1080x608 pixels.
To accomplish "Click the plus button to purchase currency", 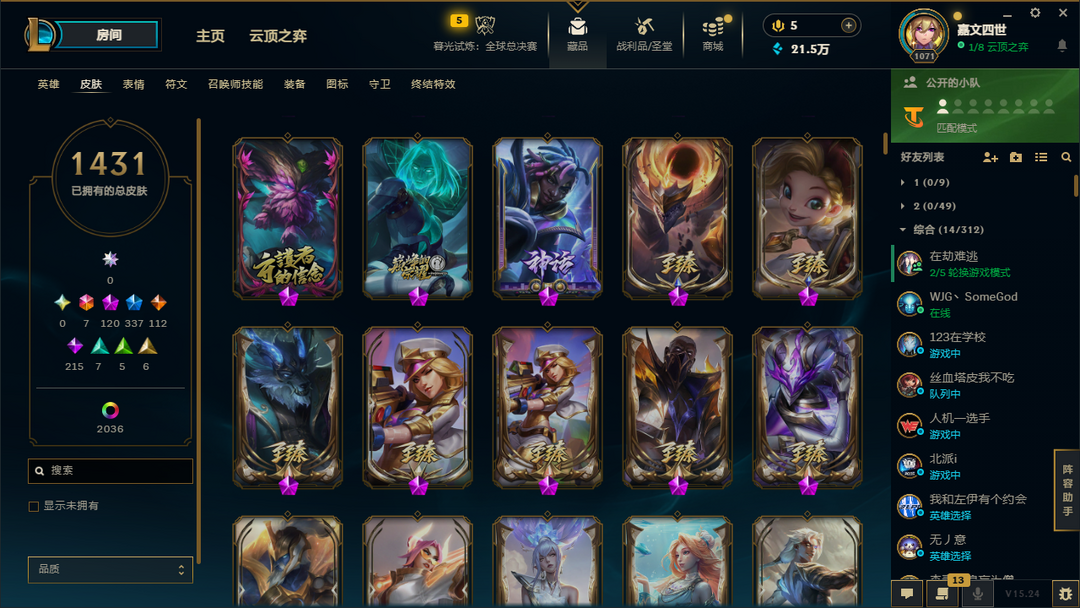I will [x=849, y=25].
